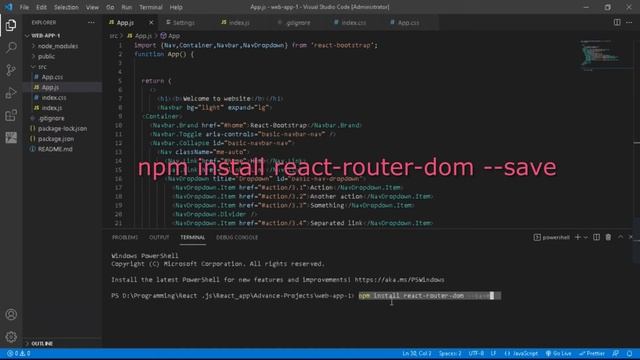
Task: Click the UTF-8 encoding indicator
Action: pos(476,353)
